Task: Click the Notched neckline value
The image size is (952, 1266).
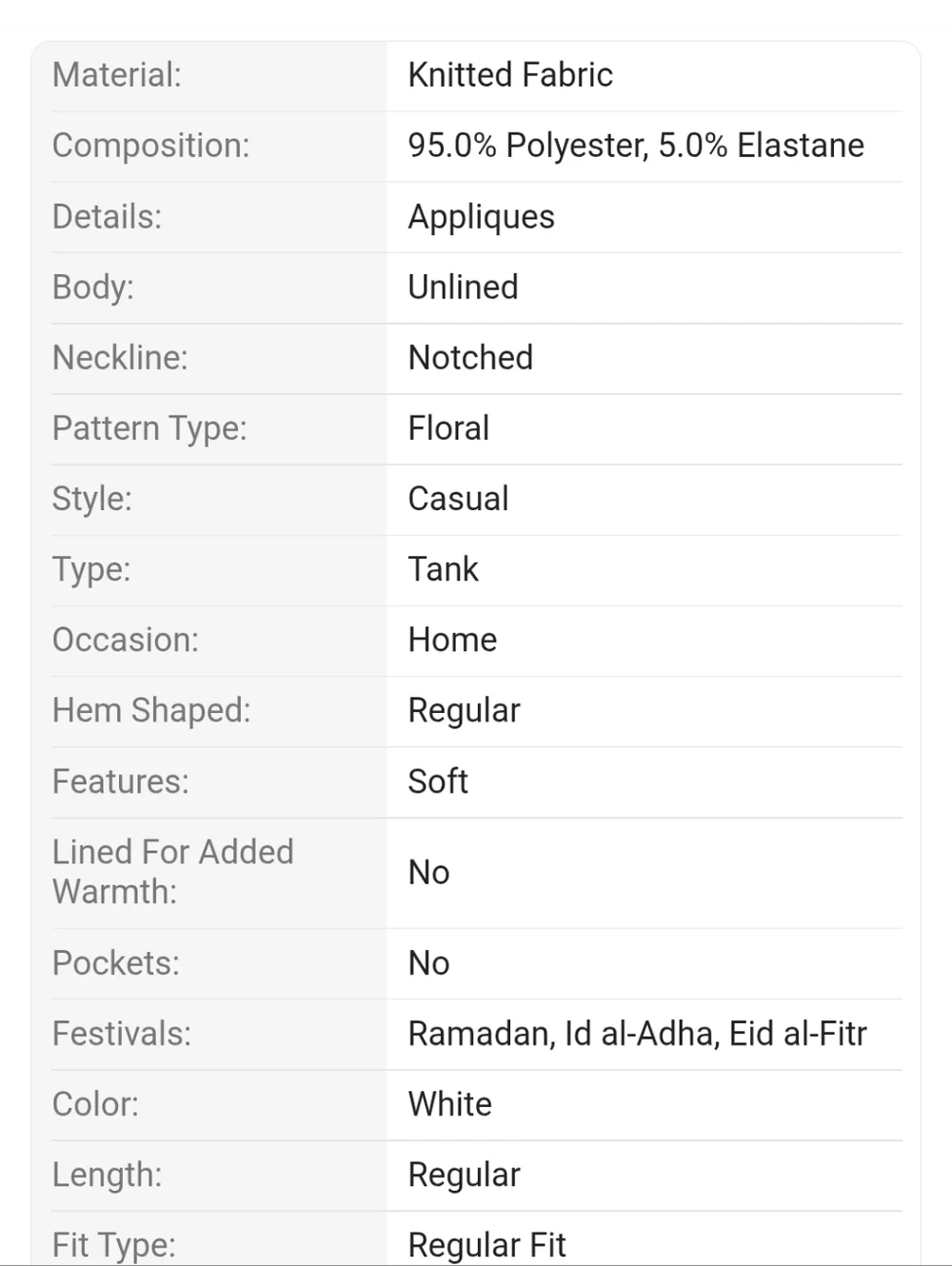Action: (x=470, y=358)
